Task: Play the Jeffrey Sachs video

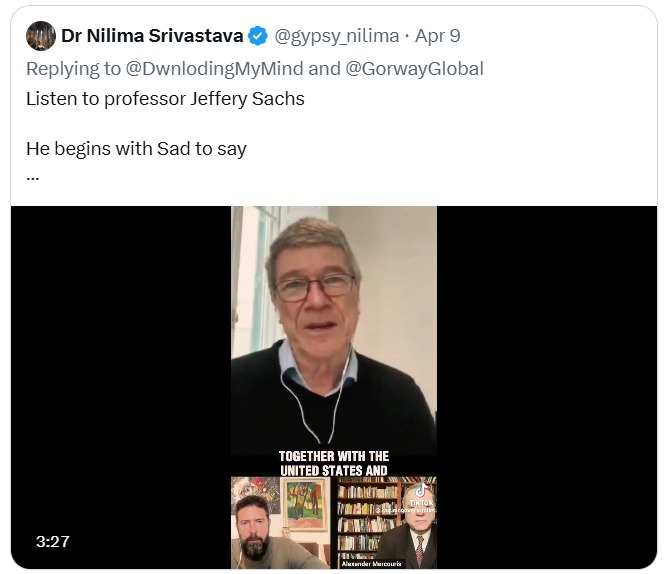Action: pyautogui.click(x=333, y=330)
